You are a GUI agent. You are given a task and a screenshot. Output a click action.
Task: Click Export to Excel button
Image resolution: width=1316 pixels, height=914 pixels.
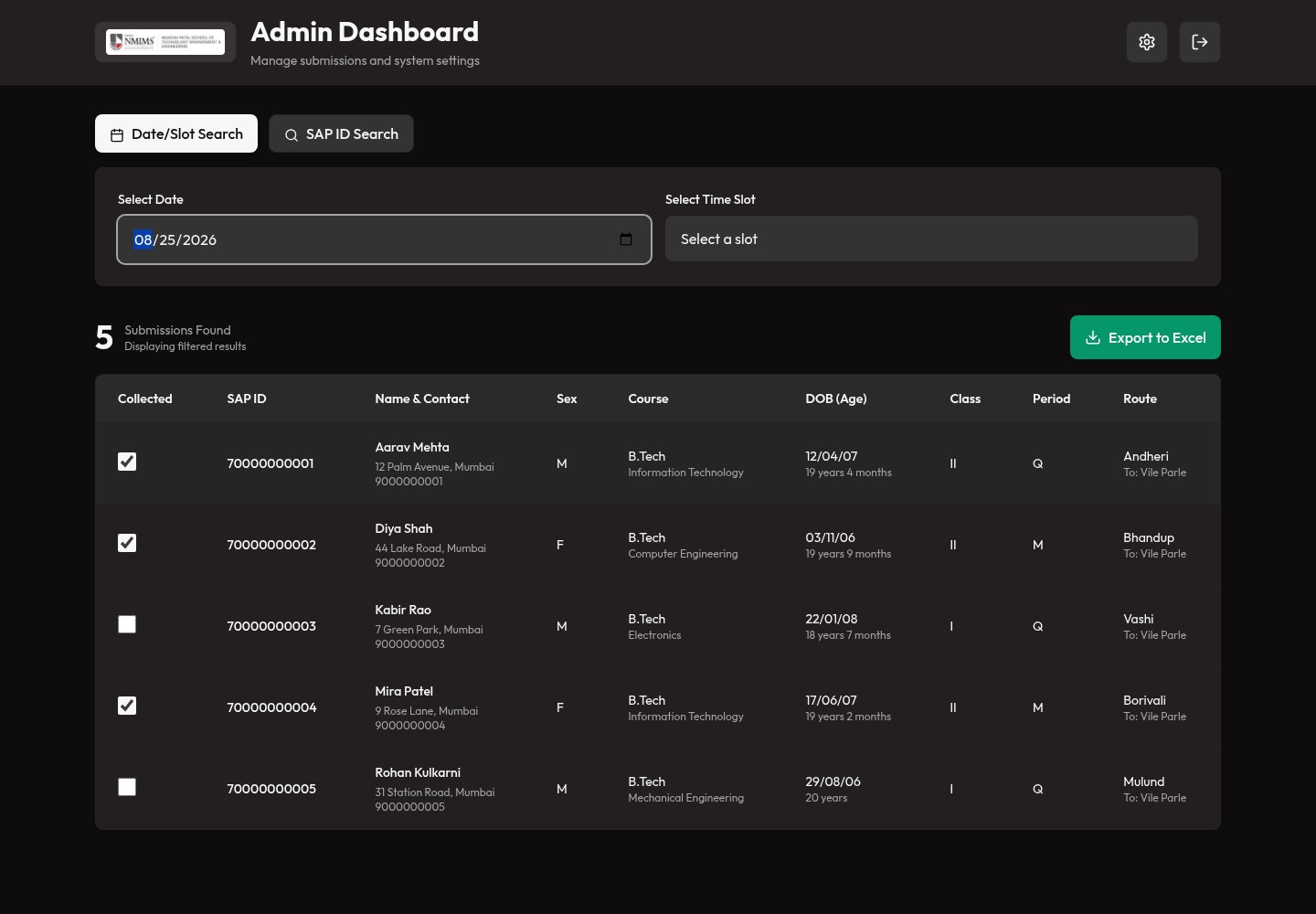coord(1145,337)
